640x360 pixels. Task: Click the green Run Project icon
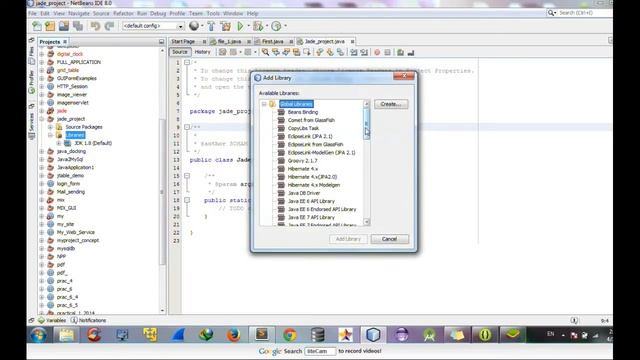(x=240, y=26)
